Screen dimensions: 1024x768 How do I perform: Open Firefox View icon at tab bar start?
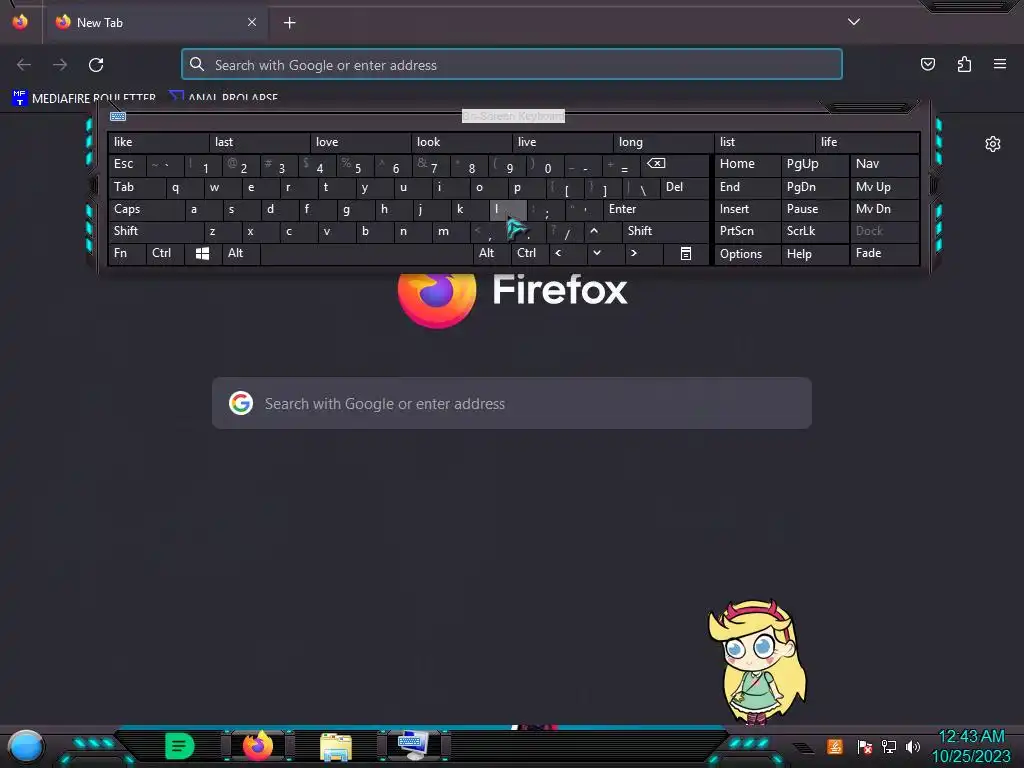click(20, 22)
